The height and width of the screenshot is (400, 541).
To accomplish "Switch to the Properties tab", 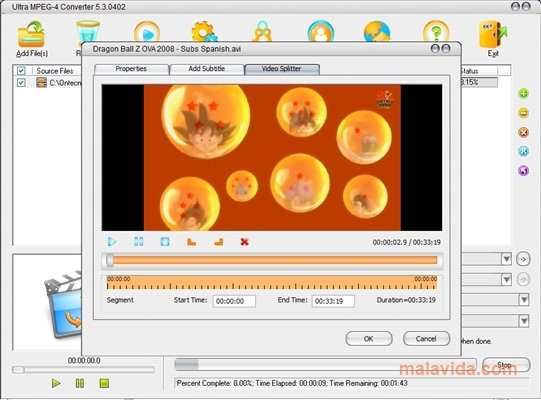I will (131, 69).
